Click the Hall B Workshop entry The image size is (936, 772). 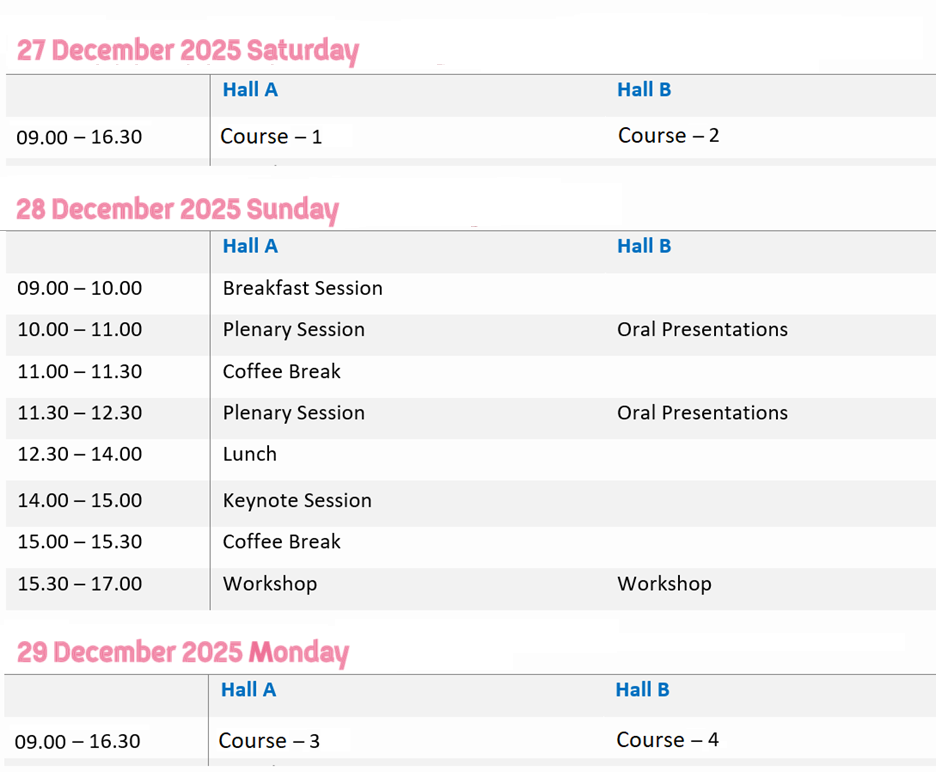coord(664,584)
